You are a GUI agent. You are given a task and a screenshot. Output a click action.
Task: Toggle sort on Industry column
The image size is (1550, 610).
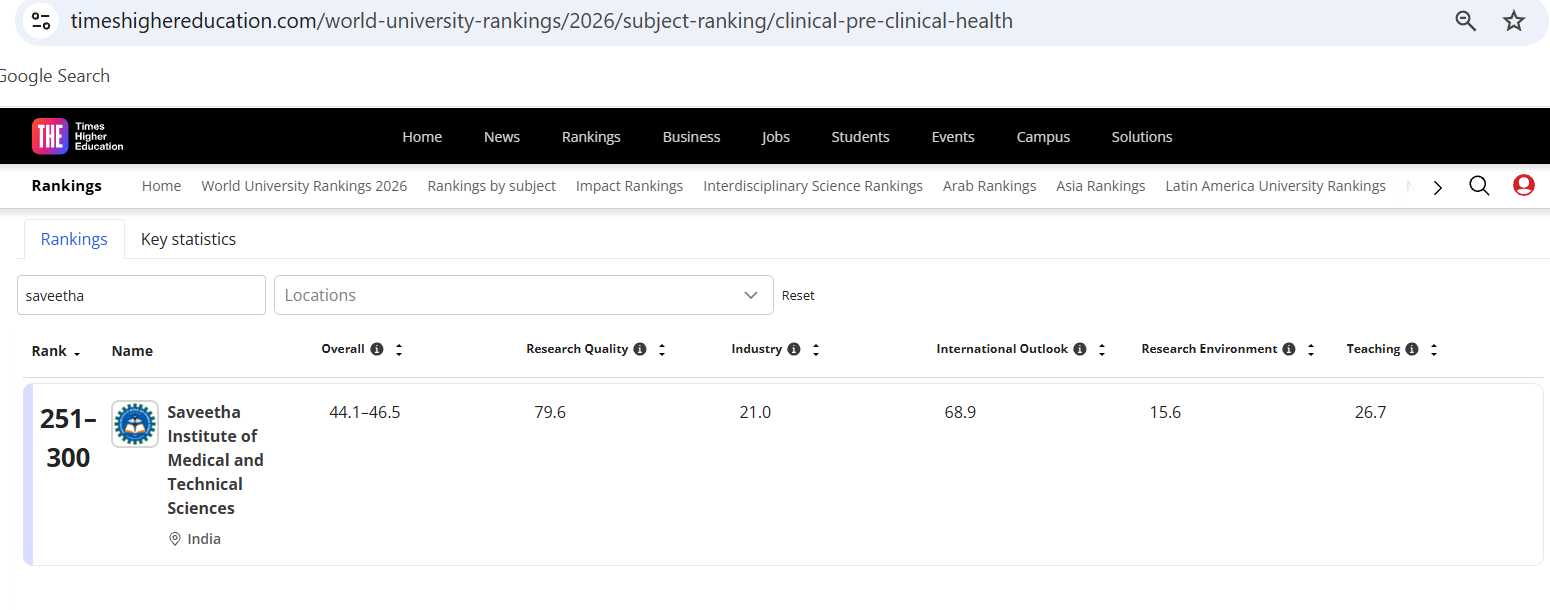[x=816, y=349]
